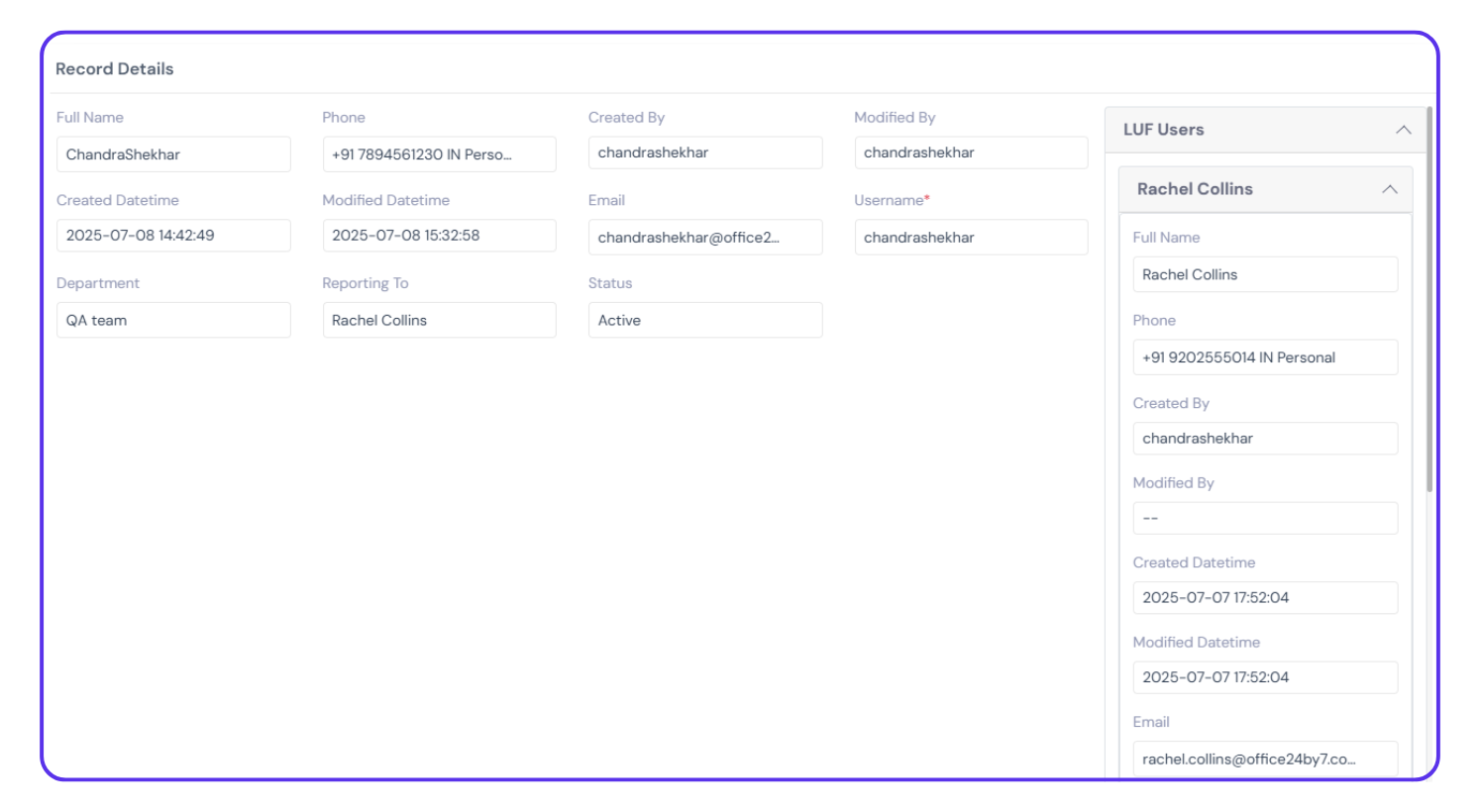Open the Reporting To Rachel Collins field
1481x812 pixels.
coord(439,321)
